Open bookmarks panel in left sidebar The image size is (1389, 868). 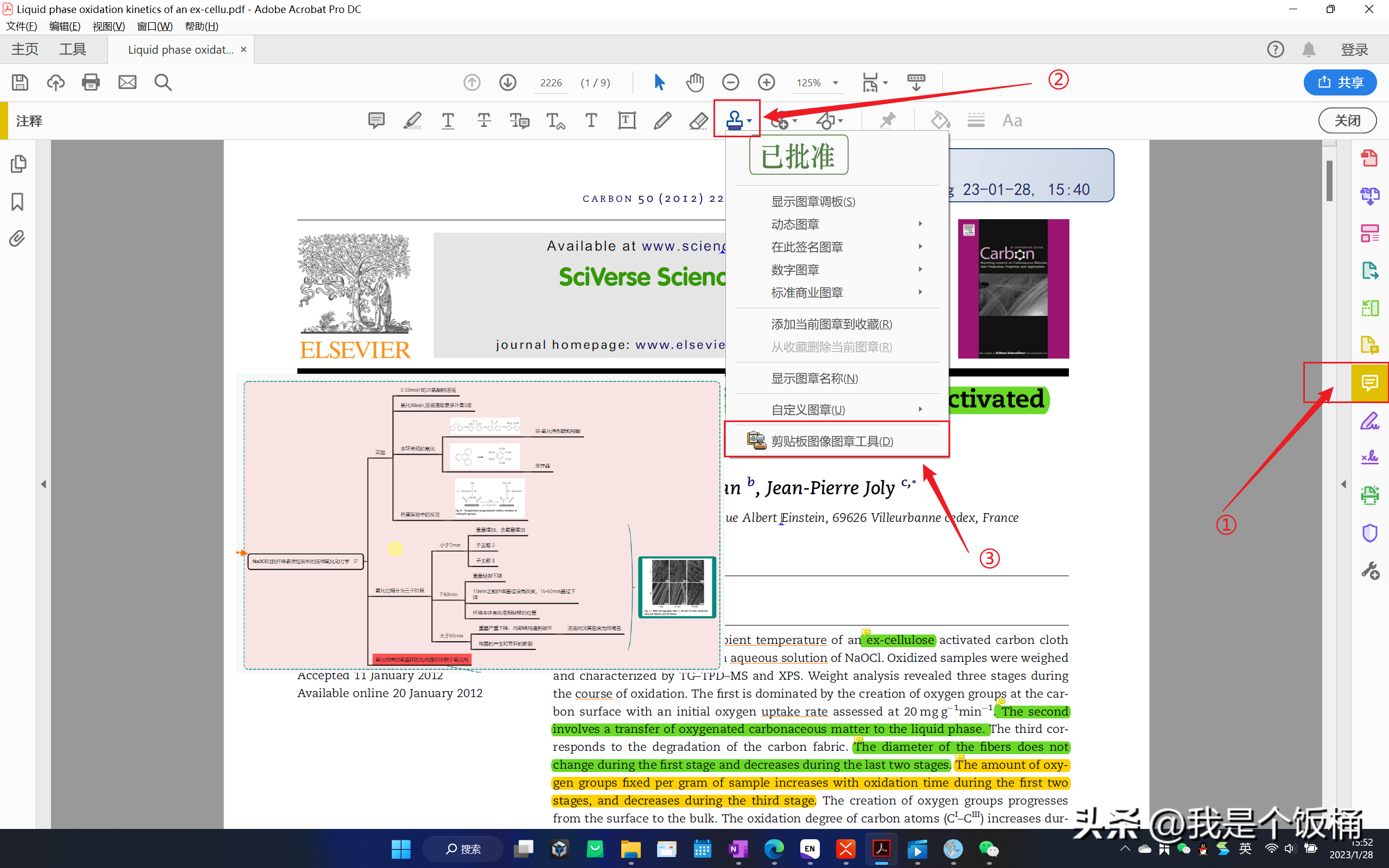coord(18,201)
